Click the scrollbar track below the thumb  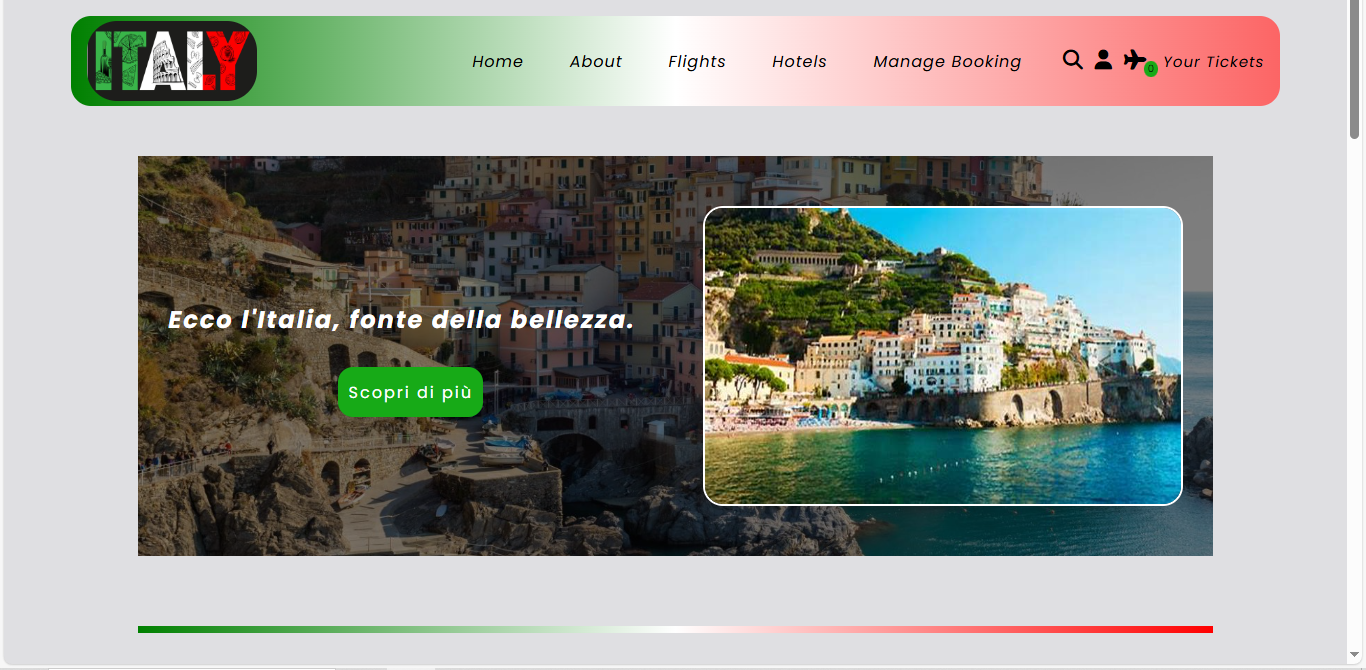[x=1355, y=400]
